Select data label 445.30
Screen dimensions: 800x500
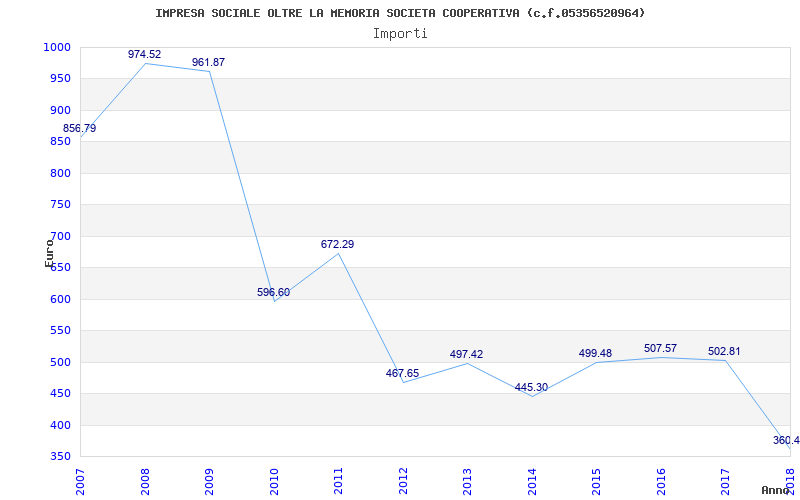coord(531,388)
